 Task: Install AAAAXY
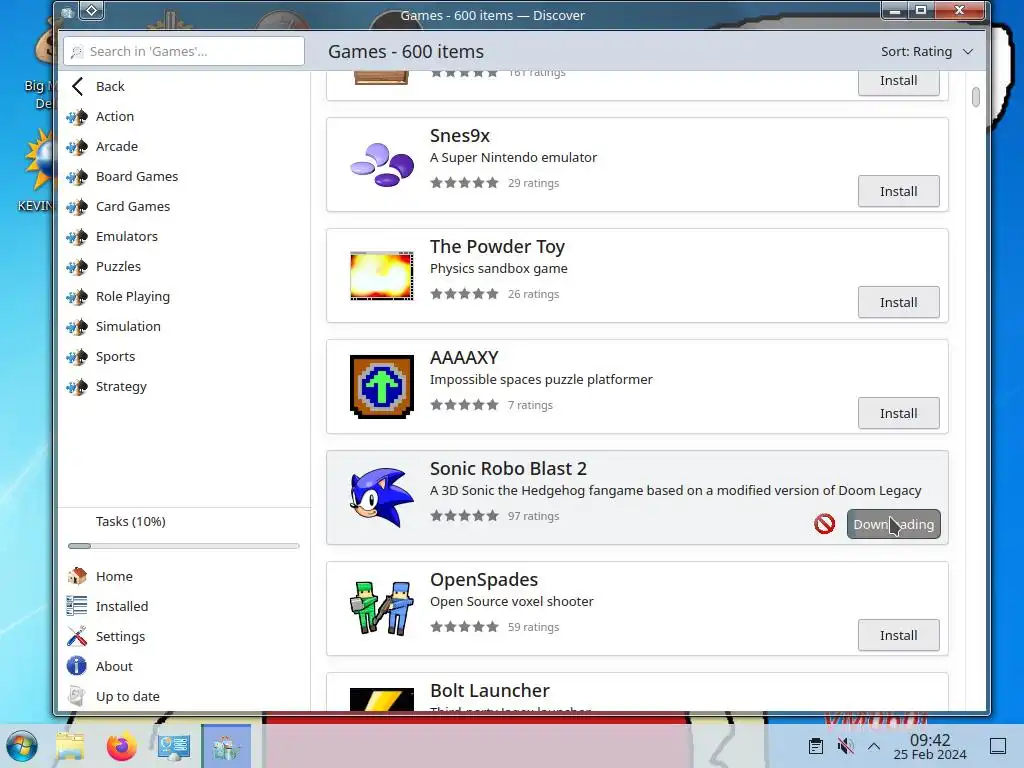coord(899,413)
